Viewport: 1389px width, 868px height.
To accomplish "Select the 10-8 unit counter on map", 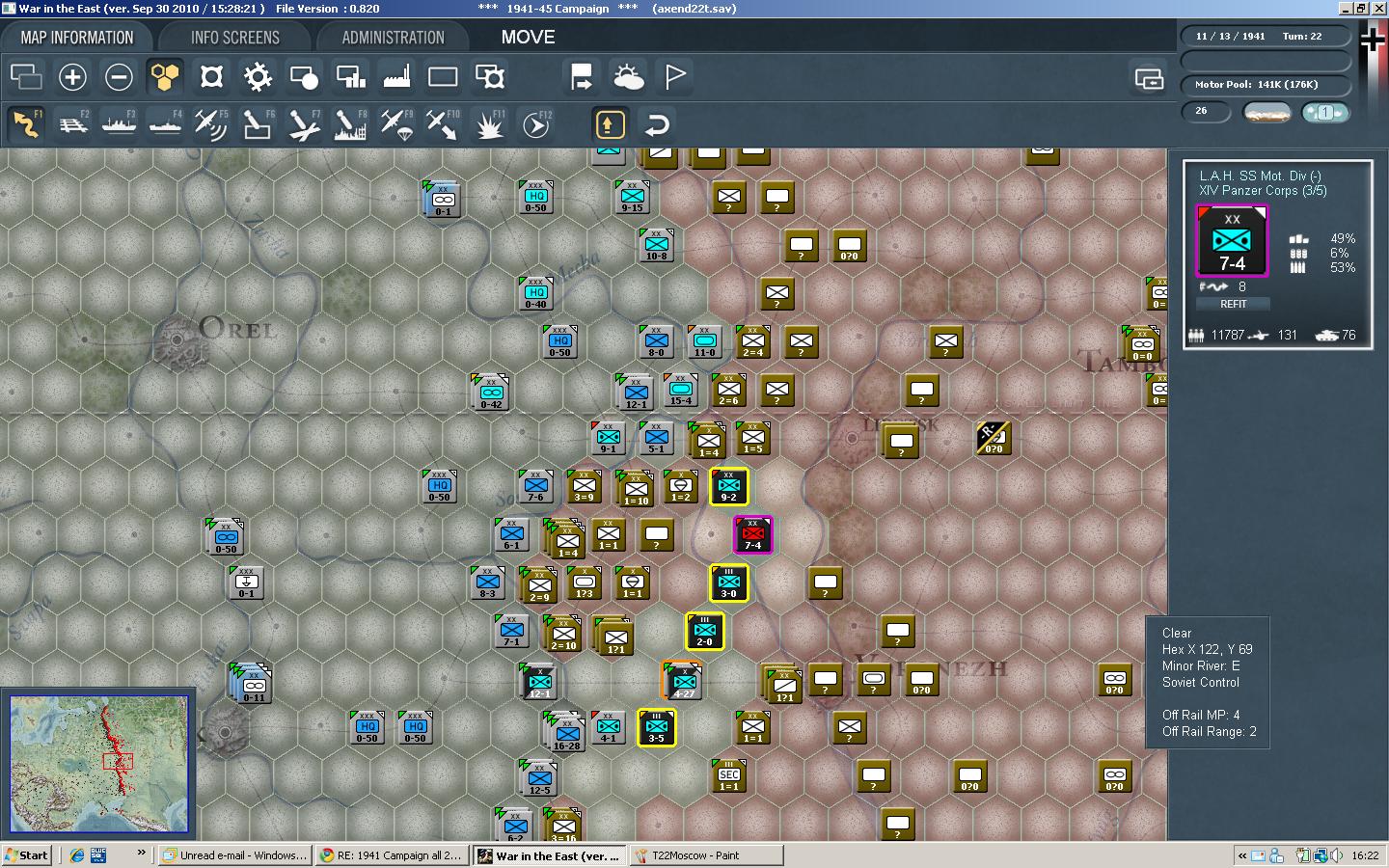I will (x=656, y=245).
